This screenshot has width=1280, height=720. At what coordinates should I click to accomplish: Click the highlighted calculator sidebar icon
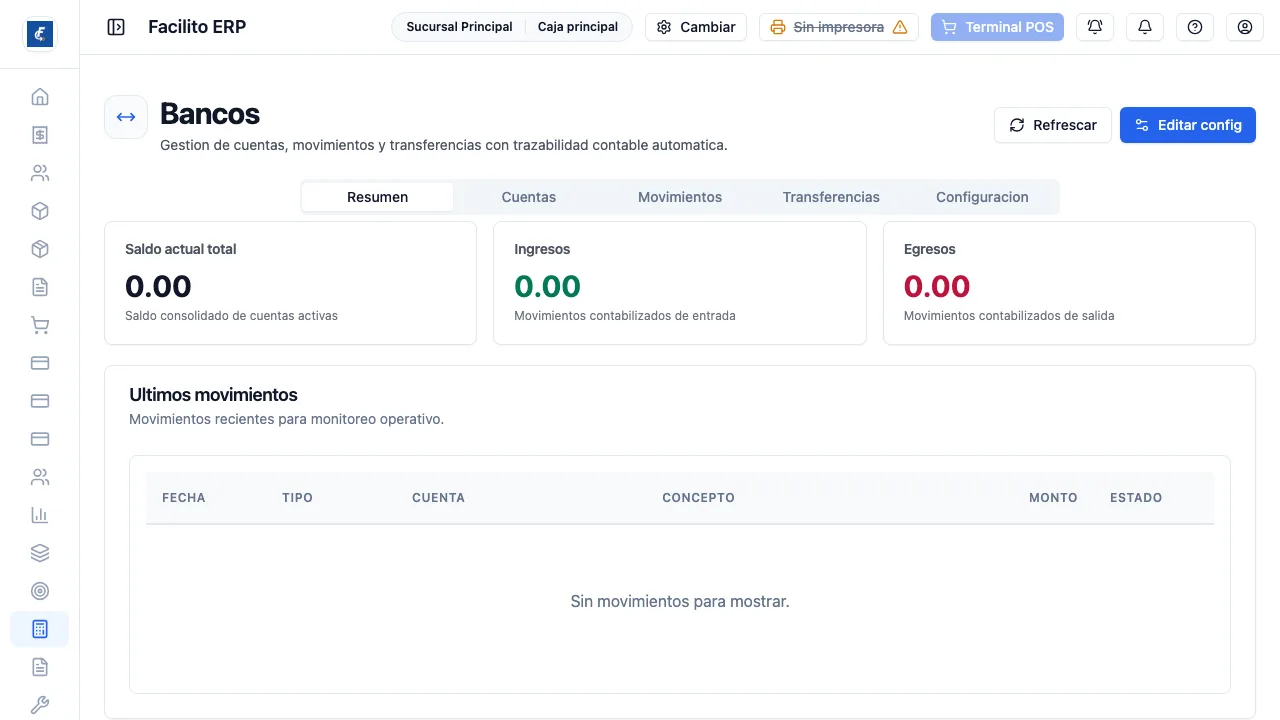[40, 629]
